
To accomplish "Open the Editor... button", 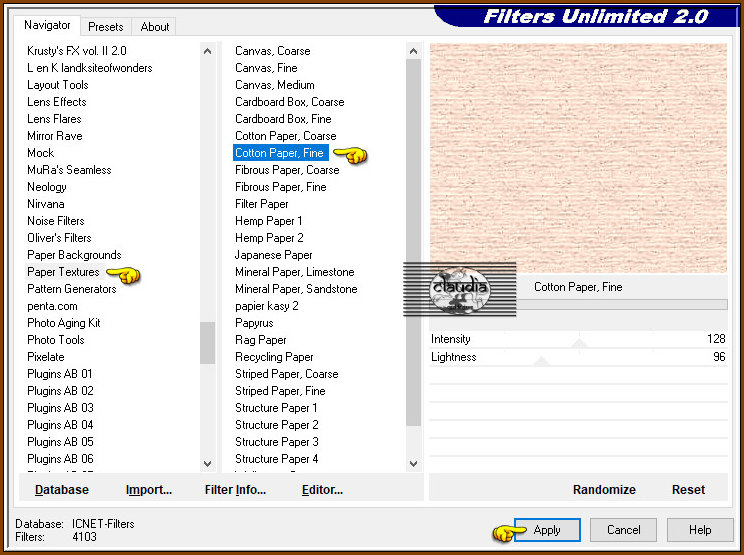I will click(x=322, y=490).
